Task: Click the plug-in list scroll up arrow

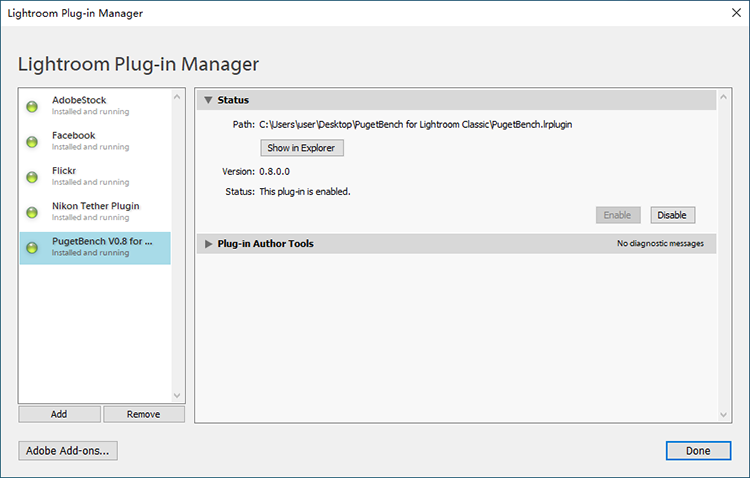Action: pyautogui.click(x=177, y=97)
